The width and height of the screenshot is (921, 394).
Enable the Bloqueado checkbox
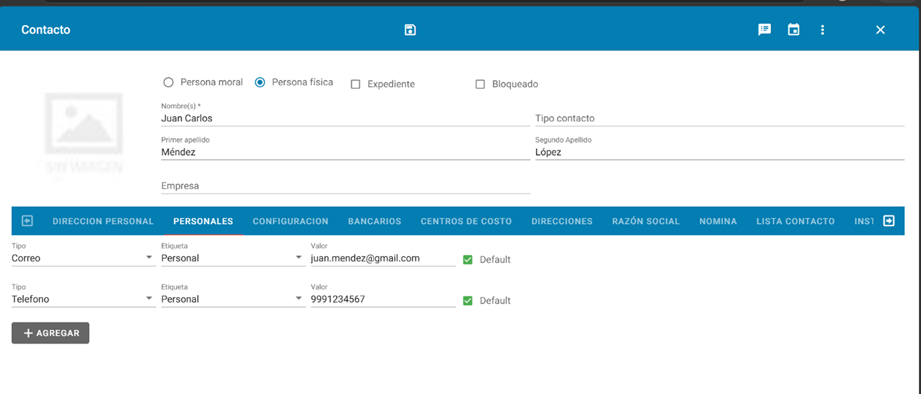[x=480, y=84]
